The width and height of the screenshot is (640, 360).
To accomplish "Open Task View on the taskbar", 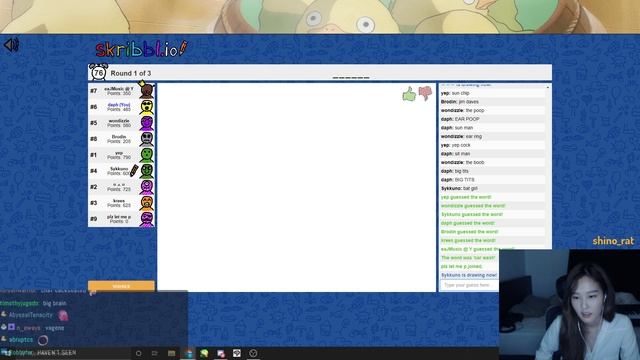I will tap(155, 353).
